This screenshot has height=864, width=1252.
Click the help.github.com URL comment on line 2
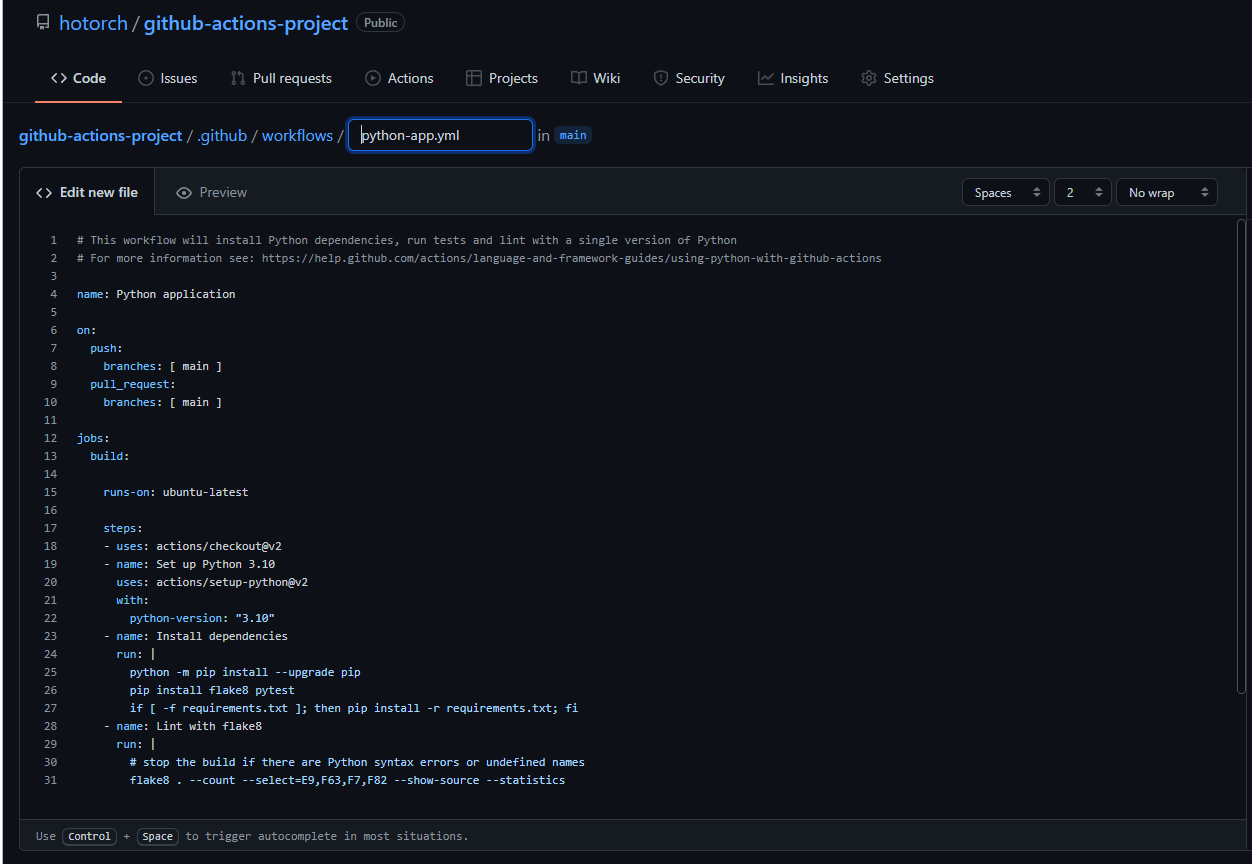[x=572, y=258]
